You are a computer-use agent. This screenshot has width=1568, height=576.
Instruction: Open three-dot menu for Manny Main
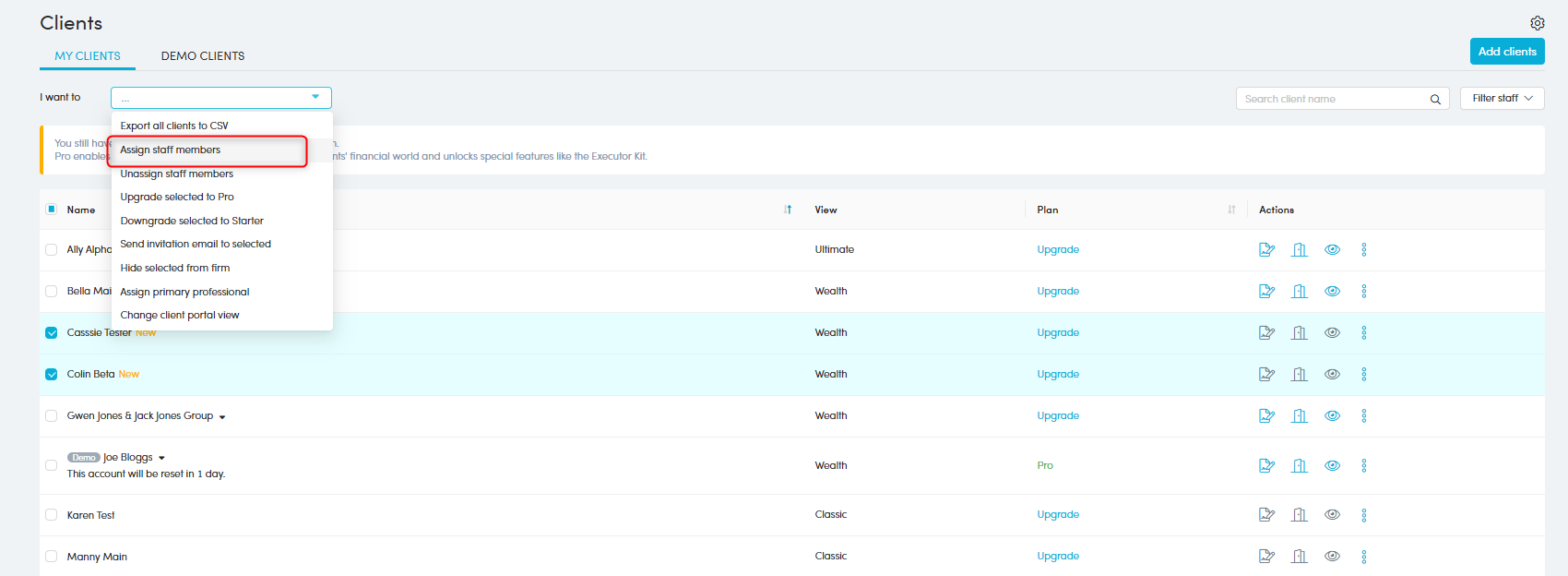(x=1364, y=557)
